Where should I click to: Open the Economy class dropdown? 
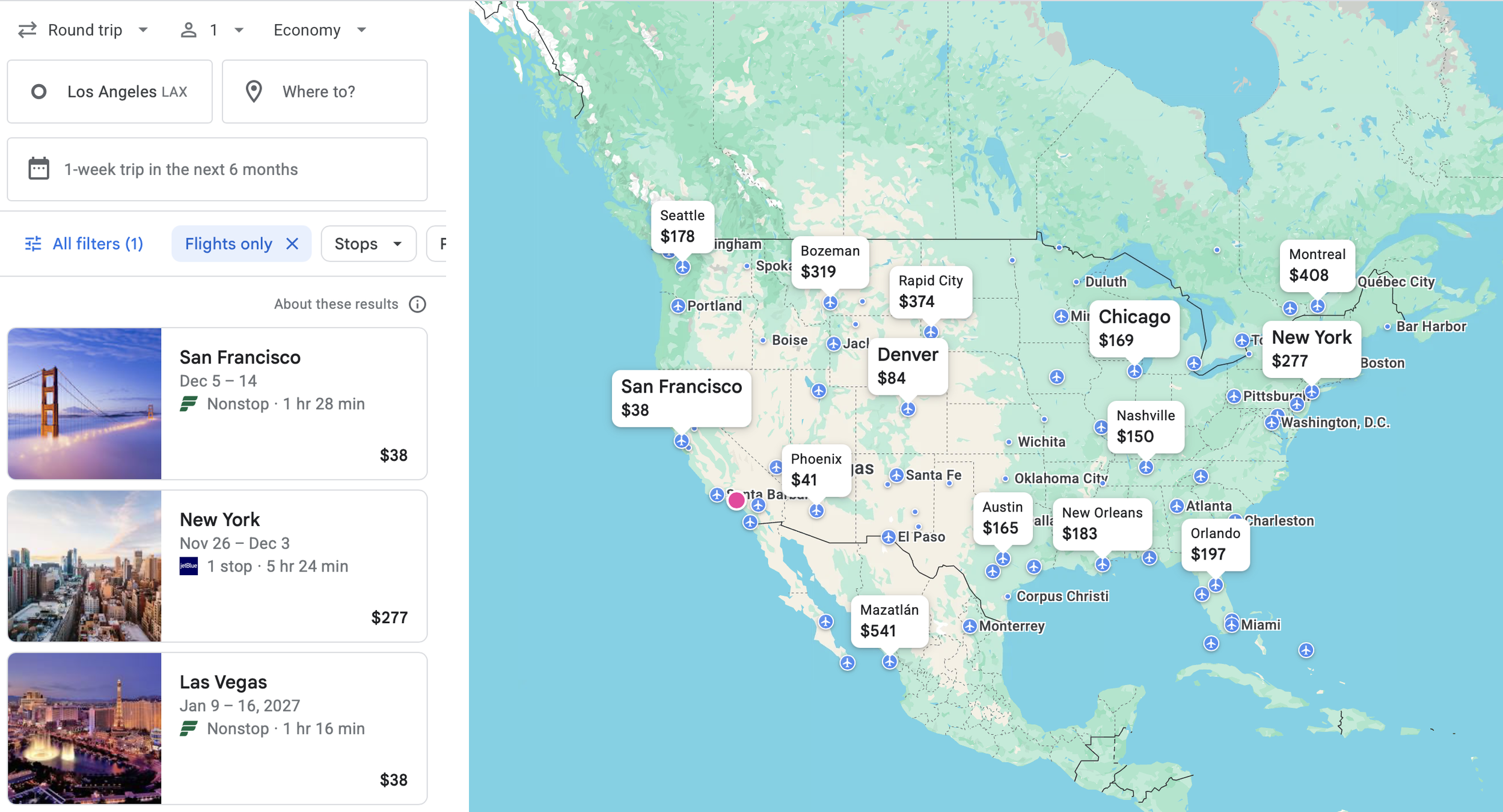click(x=319, y=30)
